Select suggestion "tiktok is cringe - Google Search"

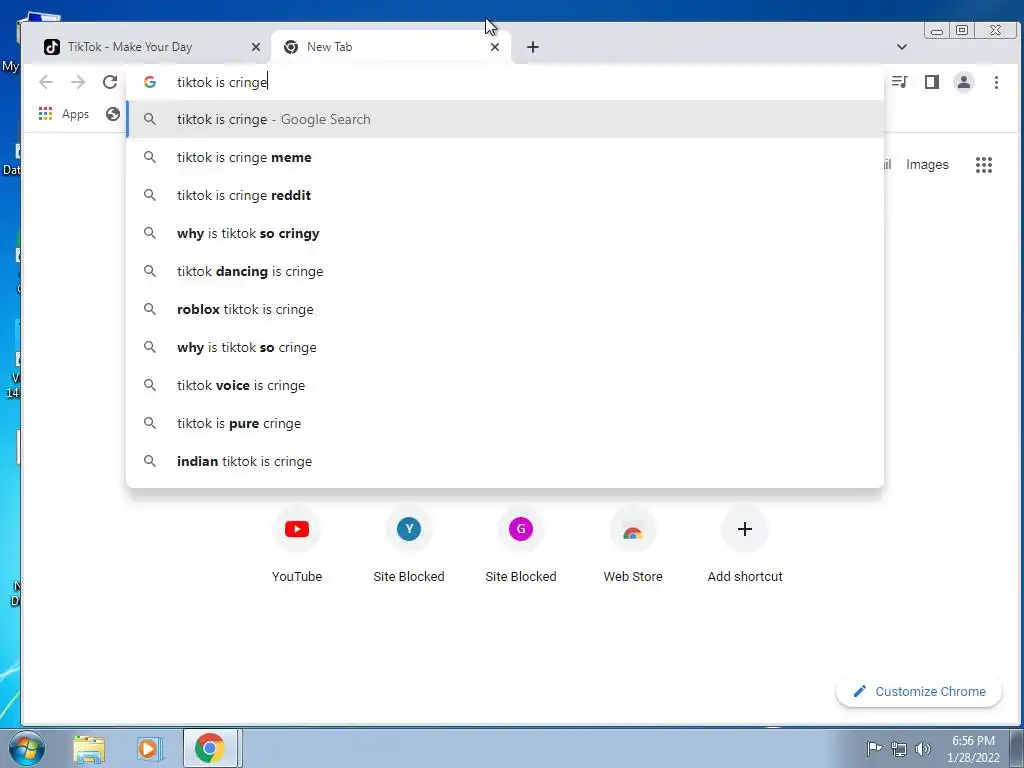(x=505, y=120)
